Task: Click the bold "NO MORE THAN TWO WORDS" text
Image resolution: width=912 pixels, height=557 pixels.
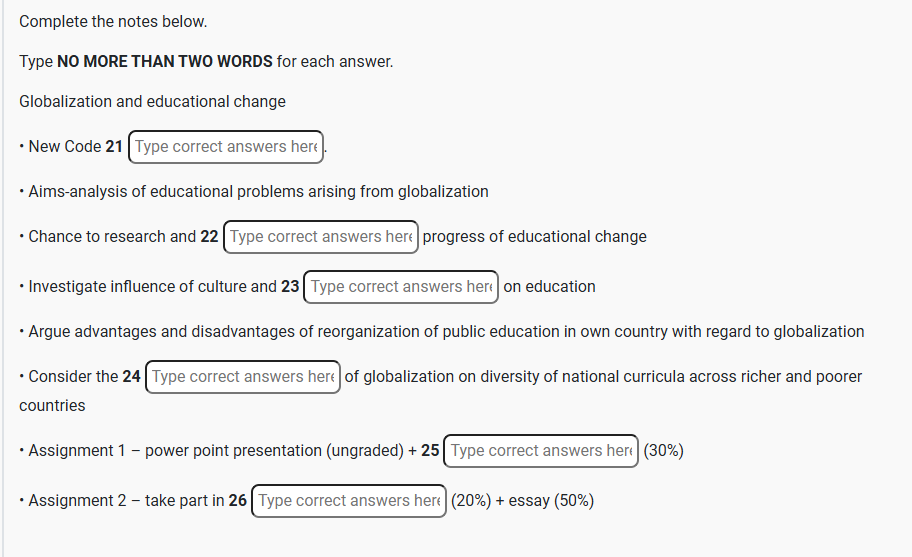Action: pos(165,62)
